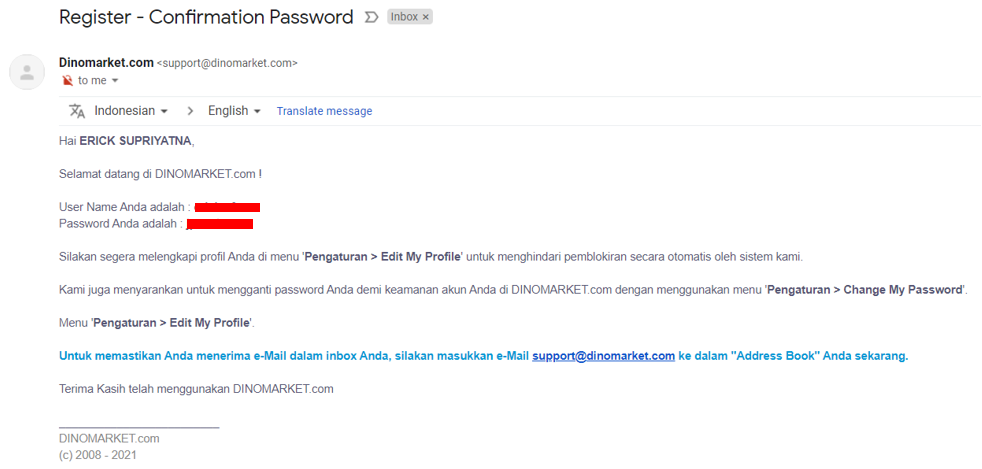Open the Indonesian source language dropdown
This screenshot has width=982, height=469.
pos(131,111)
